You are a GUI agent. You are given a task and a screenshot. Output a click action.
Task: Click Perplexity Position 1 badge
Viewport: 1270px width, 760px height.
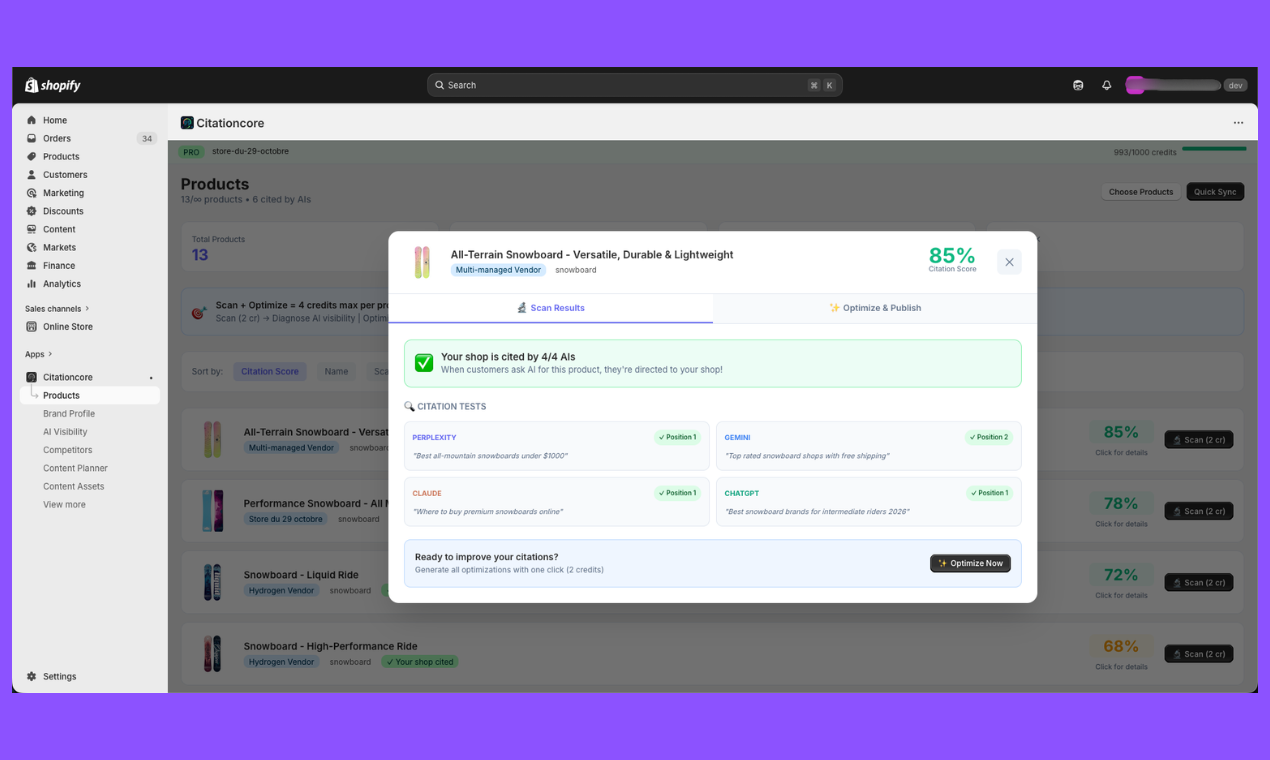[677, 437]
